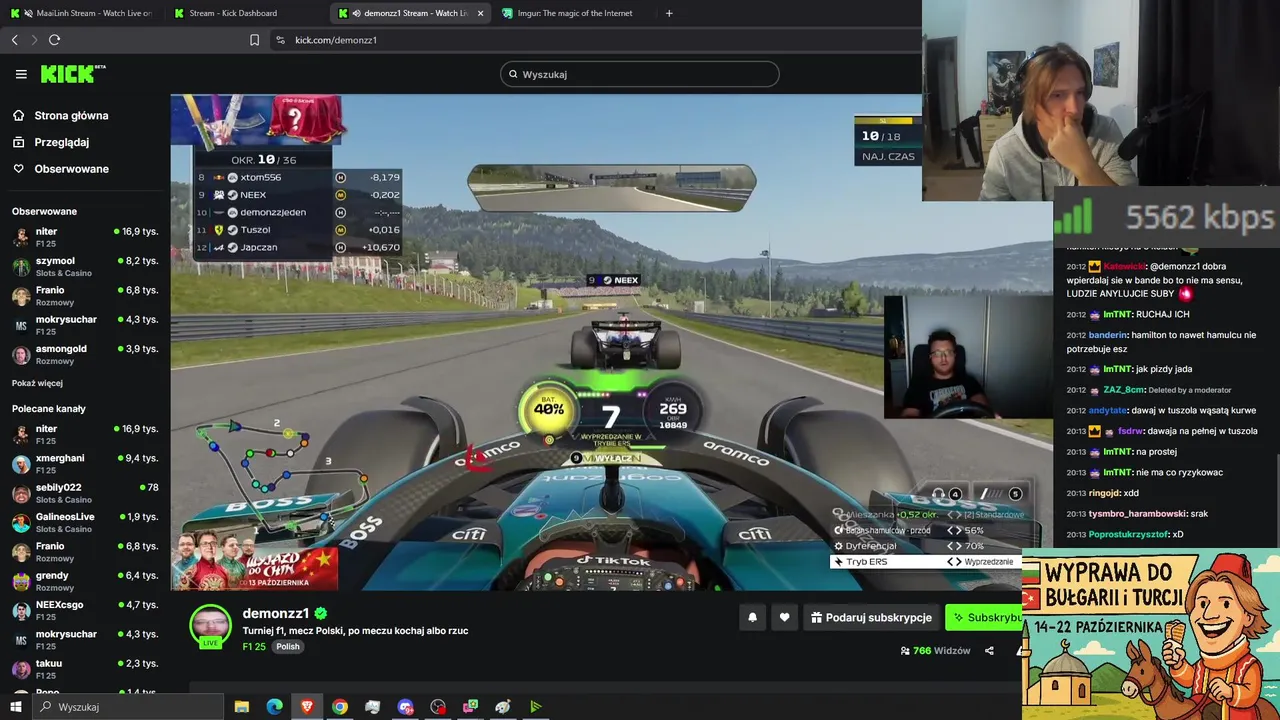Open sebily022 recommended channel avatar
The width and height of the screenshot is (1280, 720).
pos(21,493)
